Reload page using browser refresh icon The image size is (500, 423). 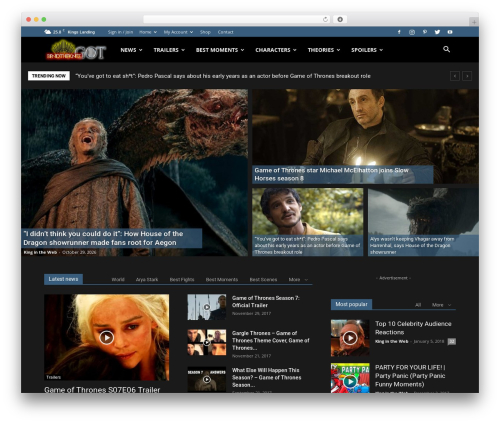coord(325,19)
